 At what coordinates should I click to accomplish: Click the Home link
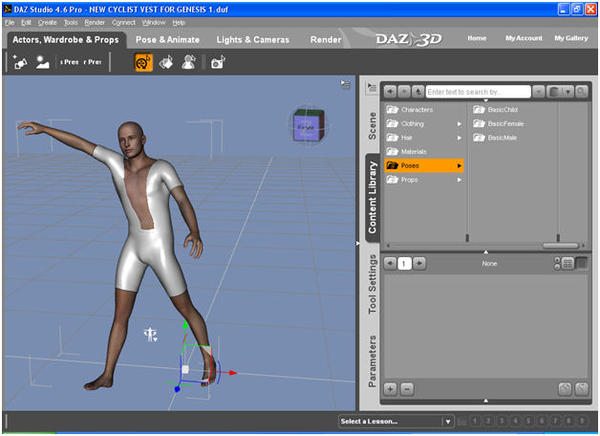coord(477,38)
